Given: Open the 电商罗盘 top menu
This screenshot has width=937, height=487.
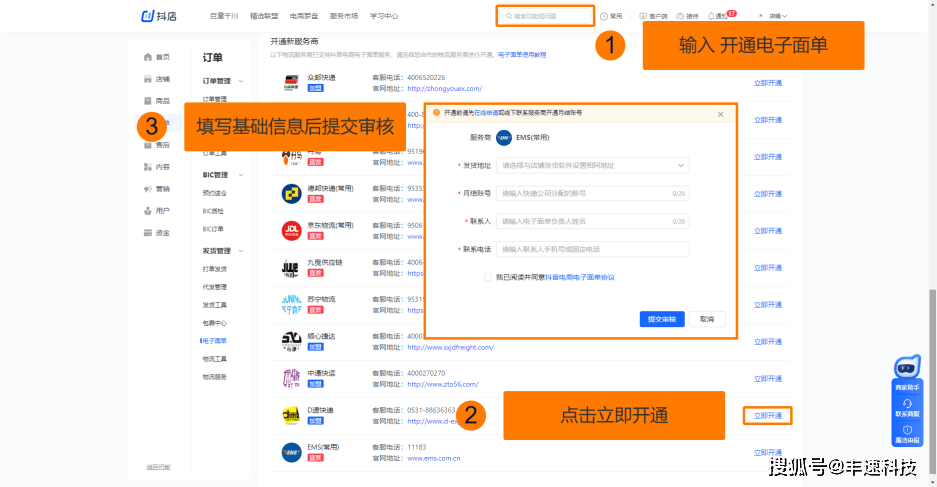Looking at the screenshot, I should click(304, 16).
